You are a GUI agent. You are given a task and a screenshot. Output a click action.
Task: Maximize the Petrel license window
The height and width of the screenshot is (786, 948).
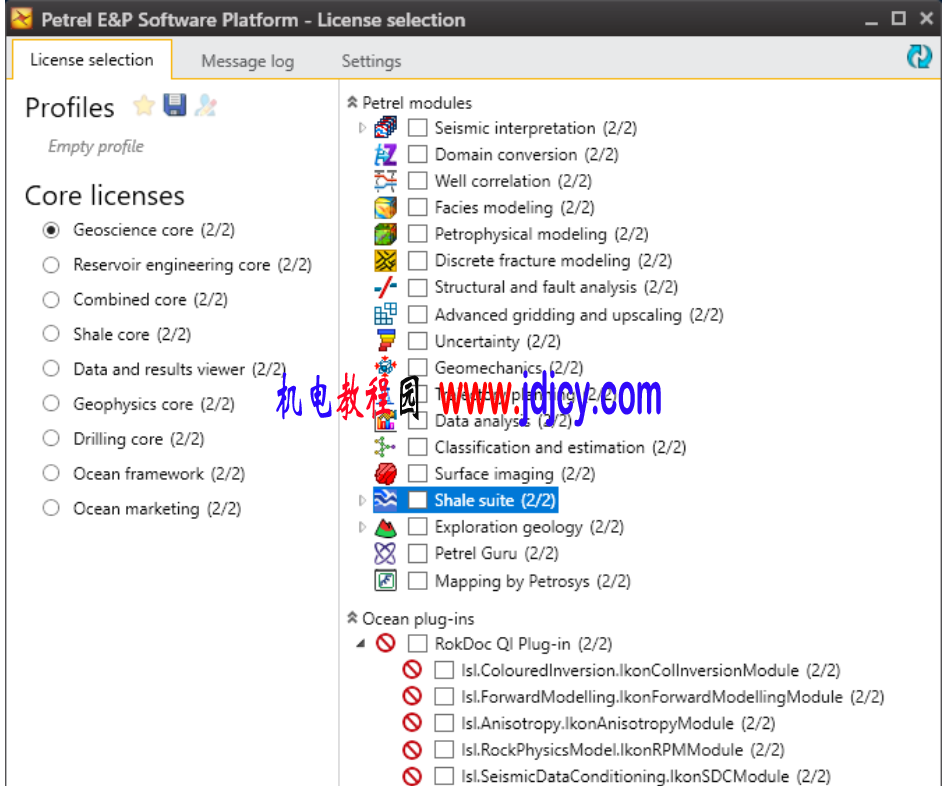pyautogui.click(x=898, y=19)
